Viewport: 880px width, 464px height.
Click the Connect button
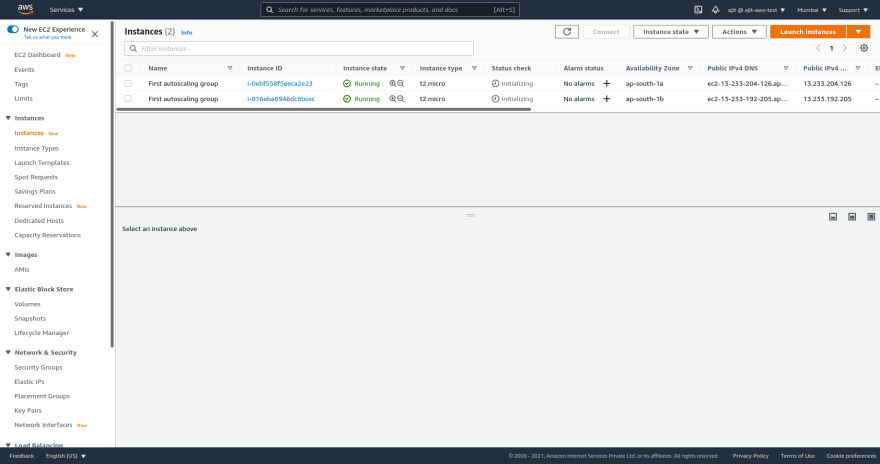(x=606, y=32)
